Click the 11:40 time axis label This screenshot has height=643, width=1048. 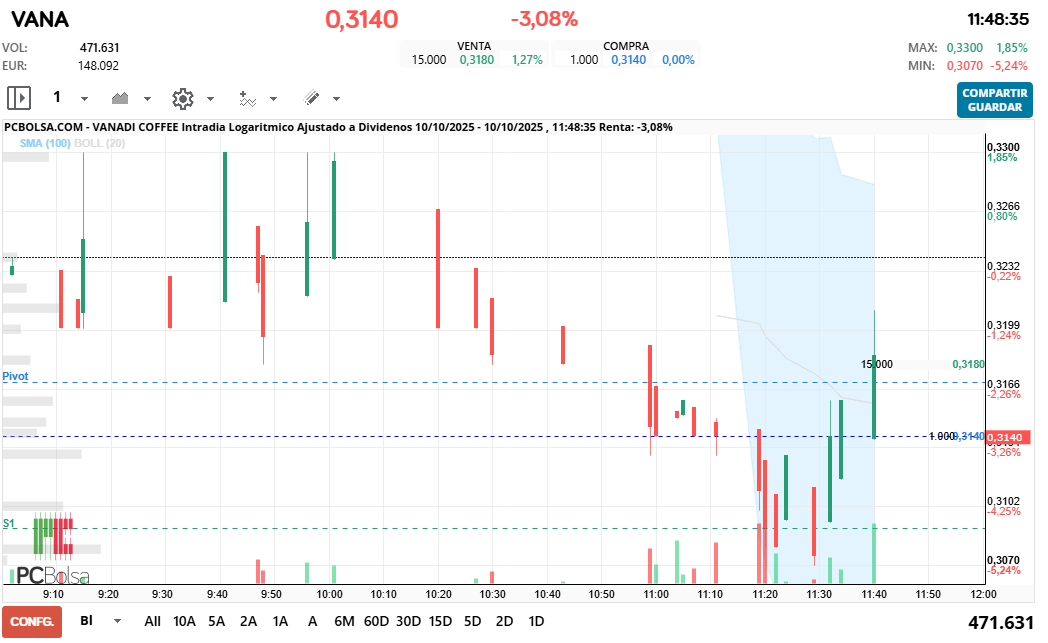[x=874, y=594]
